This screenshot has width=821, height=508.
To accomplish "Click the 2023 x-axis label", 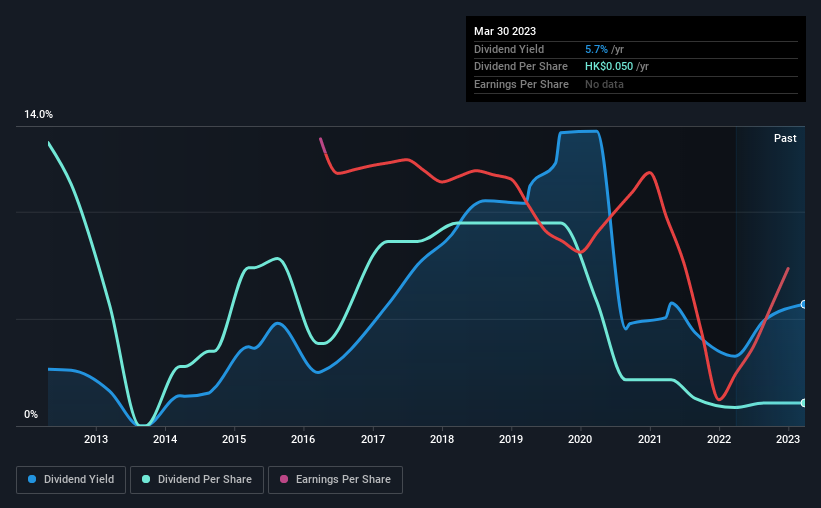I will click(788, 439).
